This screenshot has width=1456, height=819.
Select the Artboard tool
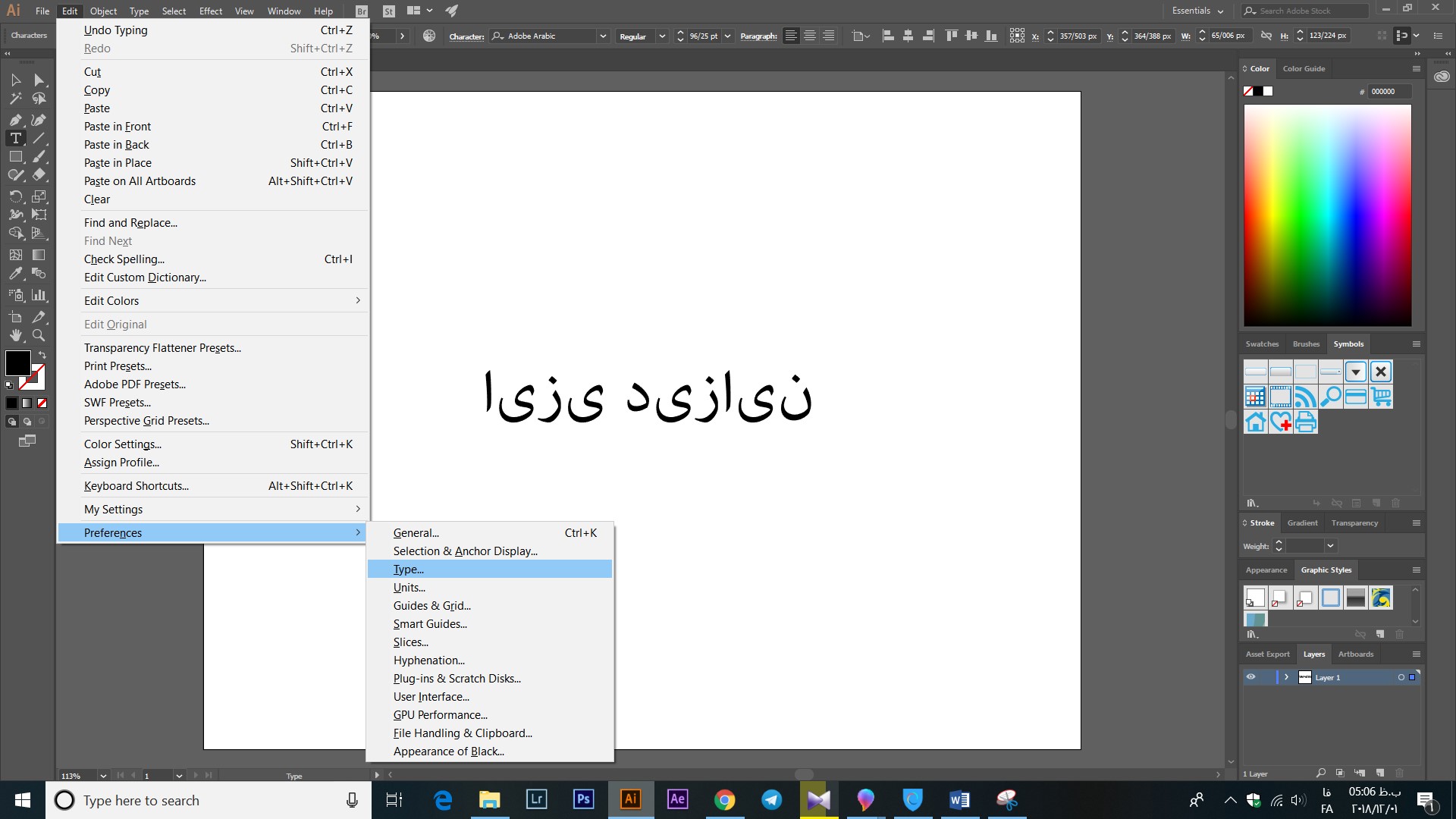coord(15,317)
